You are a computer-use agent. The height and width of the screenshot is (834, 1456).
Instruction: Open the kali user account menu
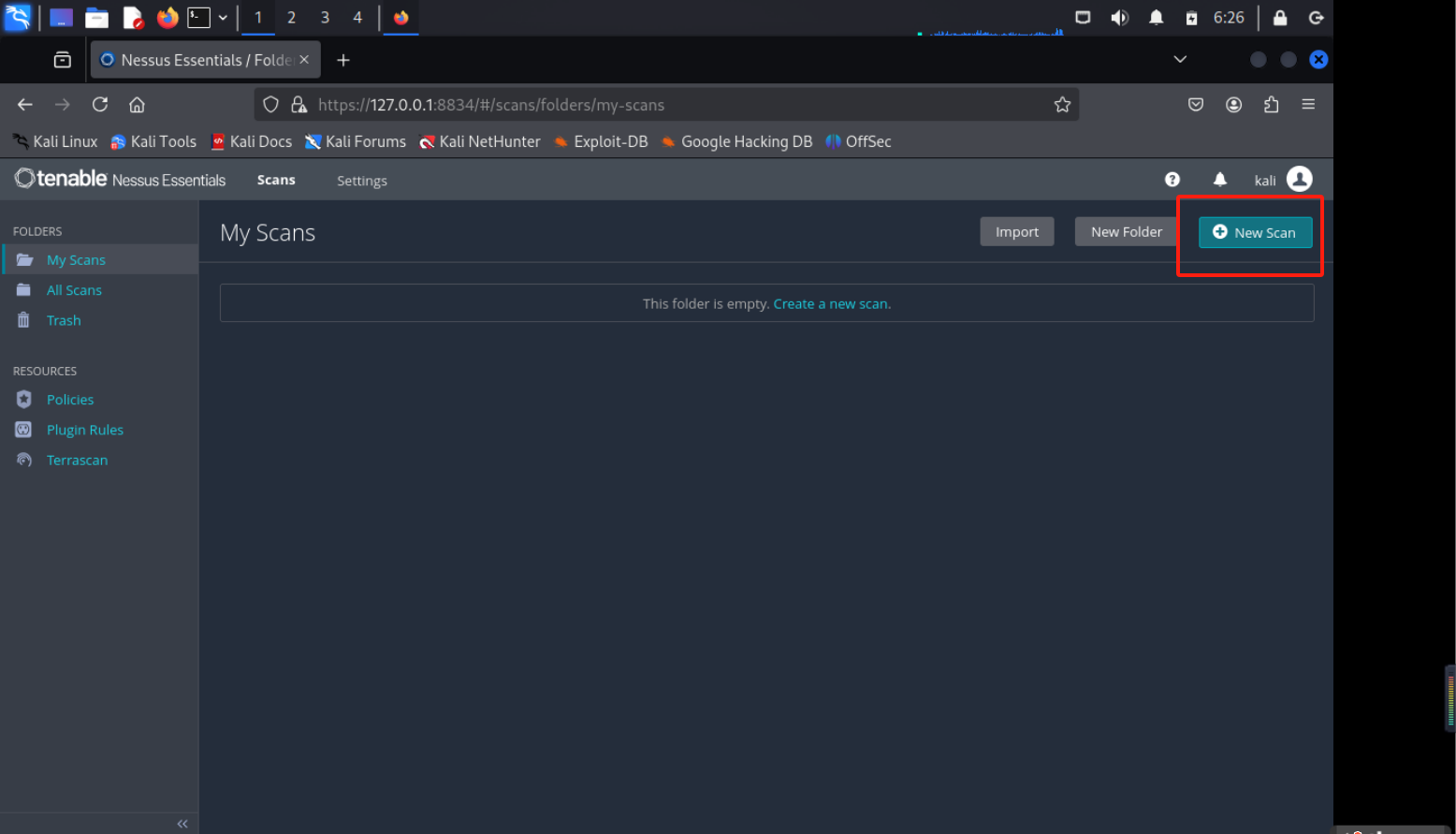point(1283,179)
